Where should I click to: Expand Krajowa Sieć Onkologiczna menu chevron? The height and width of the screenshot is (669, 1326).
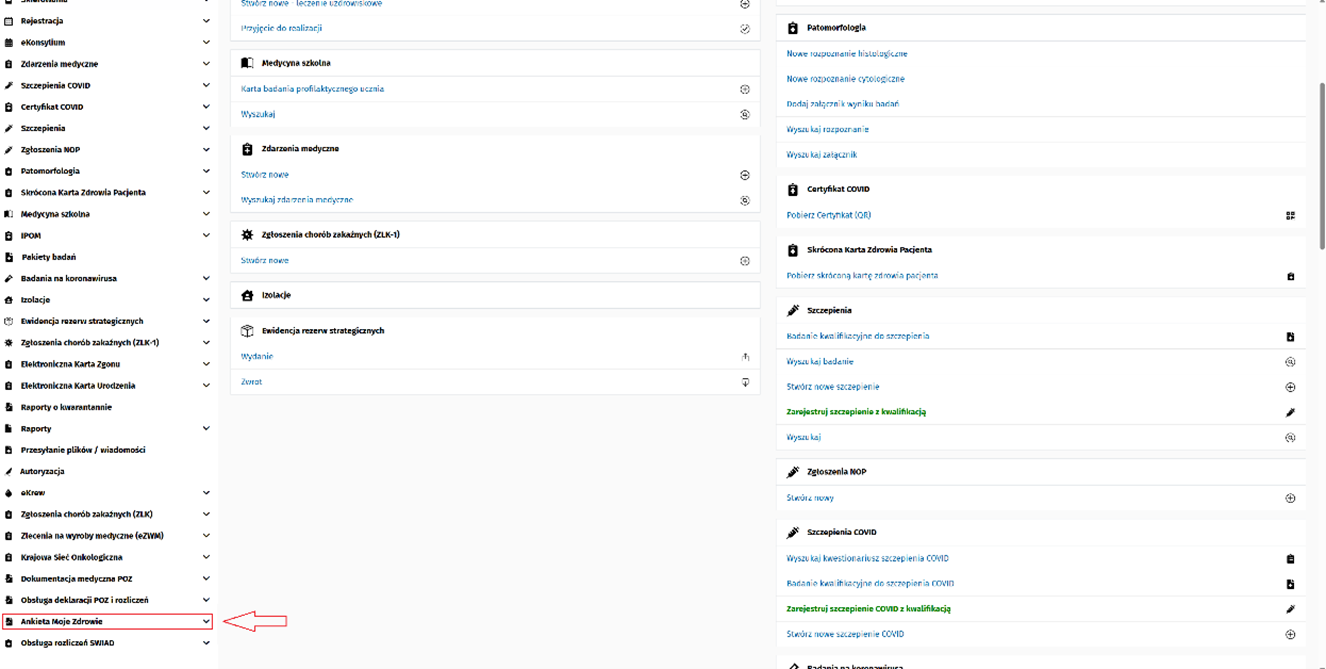pos(206,557)
